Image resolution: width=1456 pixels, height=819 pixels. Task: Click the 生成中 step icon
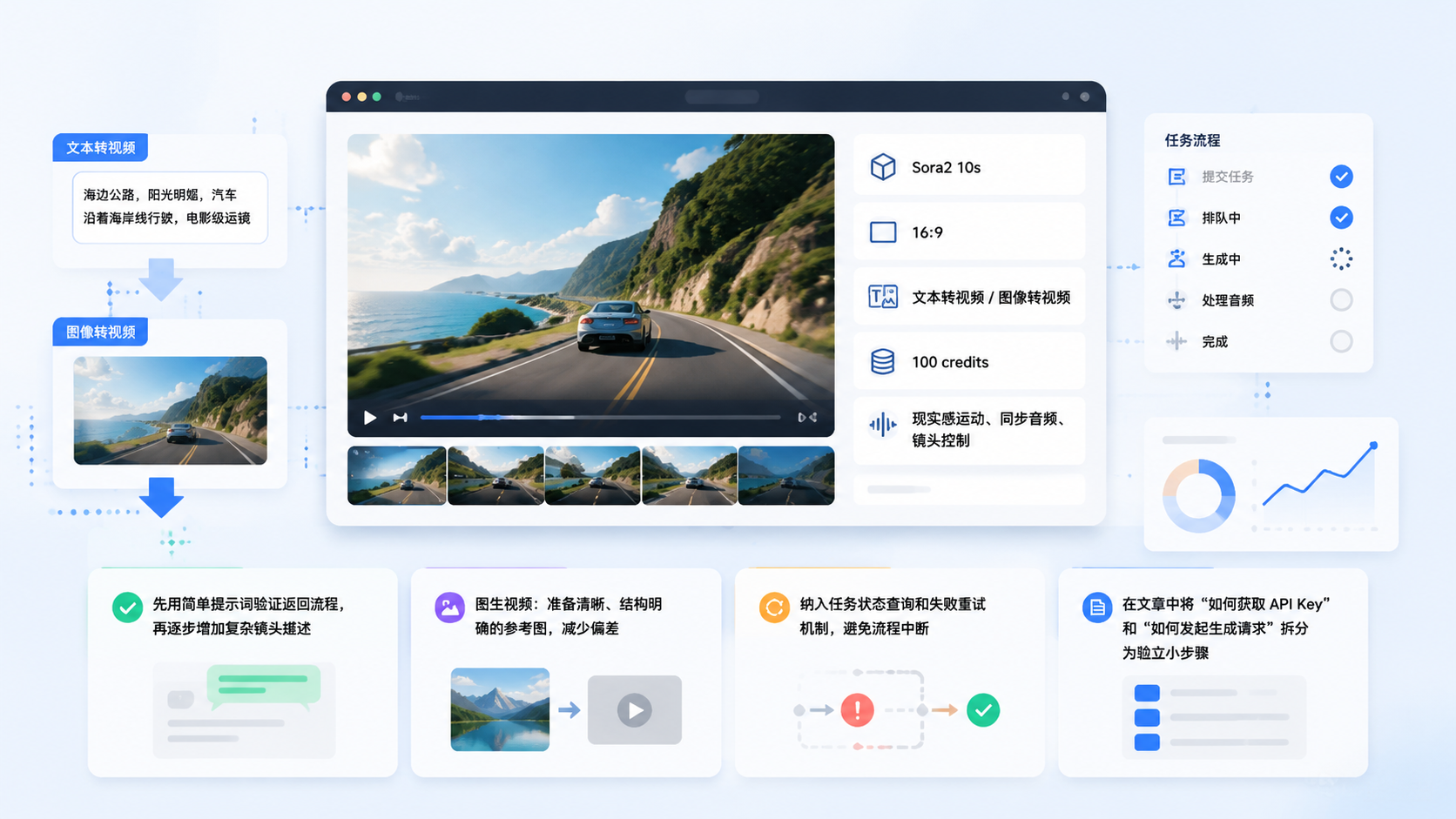point(1176,258)
